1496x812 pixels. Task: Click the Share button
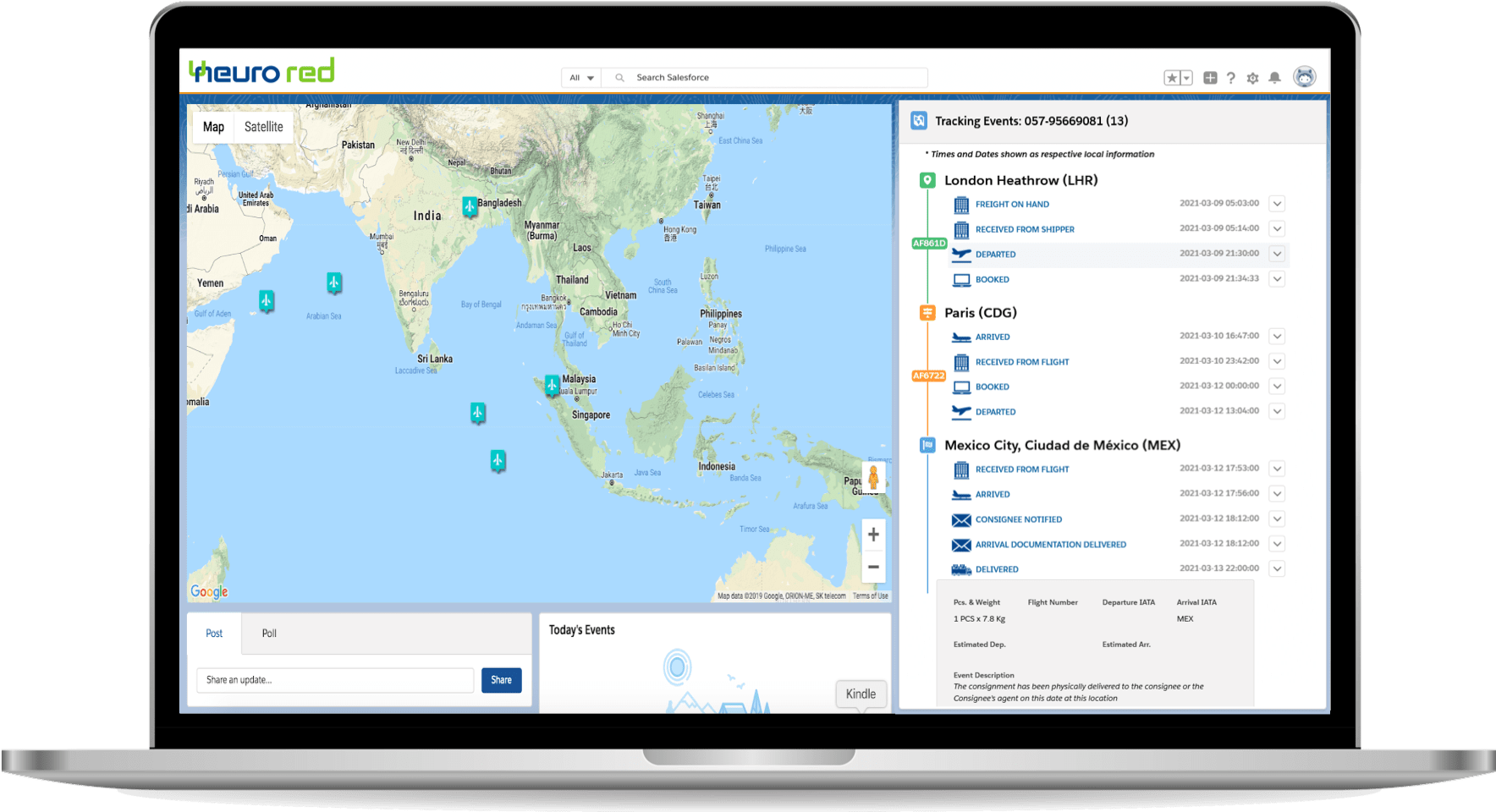(x=501, y=680)
